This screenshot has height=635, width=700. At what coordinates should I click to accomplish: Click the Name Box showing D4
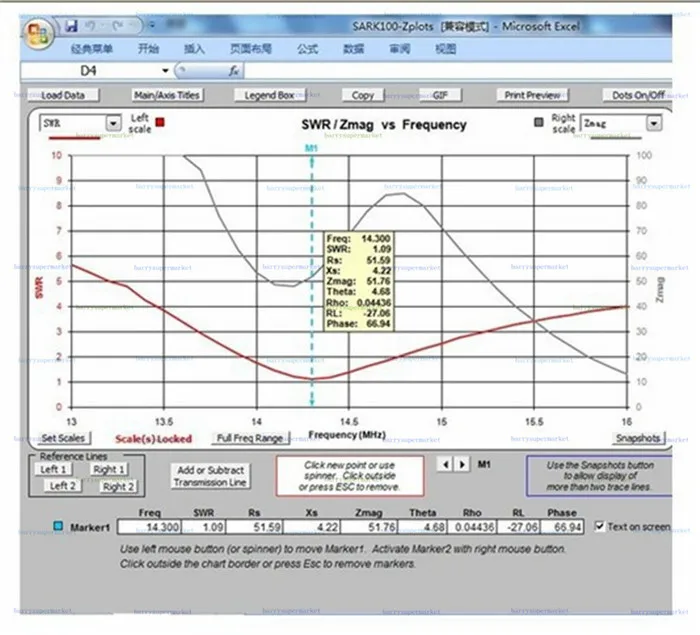[89, 71]
